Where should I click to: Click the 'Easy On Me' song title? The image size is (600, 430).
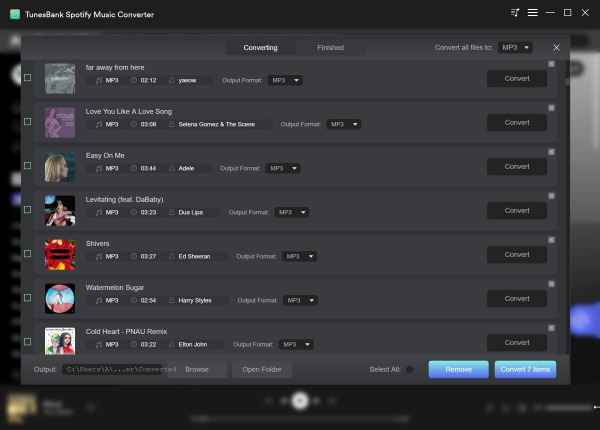click(x=105, y=155)
